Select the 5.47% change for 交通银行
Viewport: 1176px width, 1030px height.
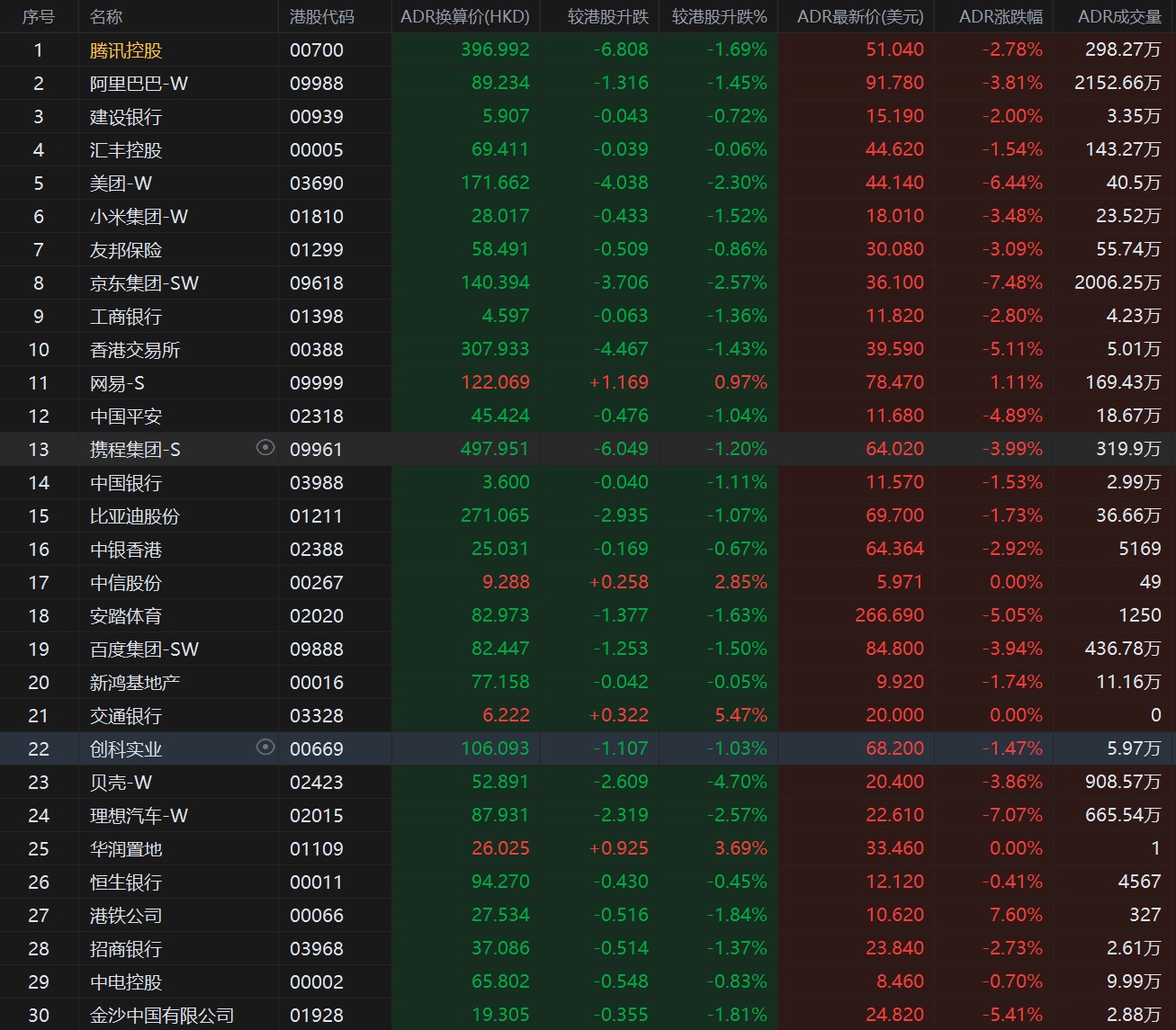pyautogui.click(x=741, y=716)
